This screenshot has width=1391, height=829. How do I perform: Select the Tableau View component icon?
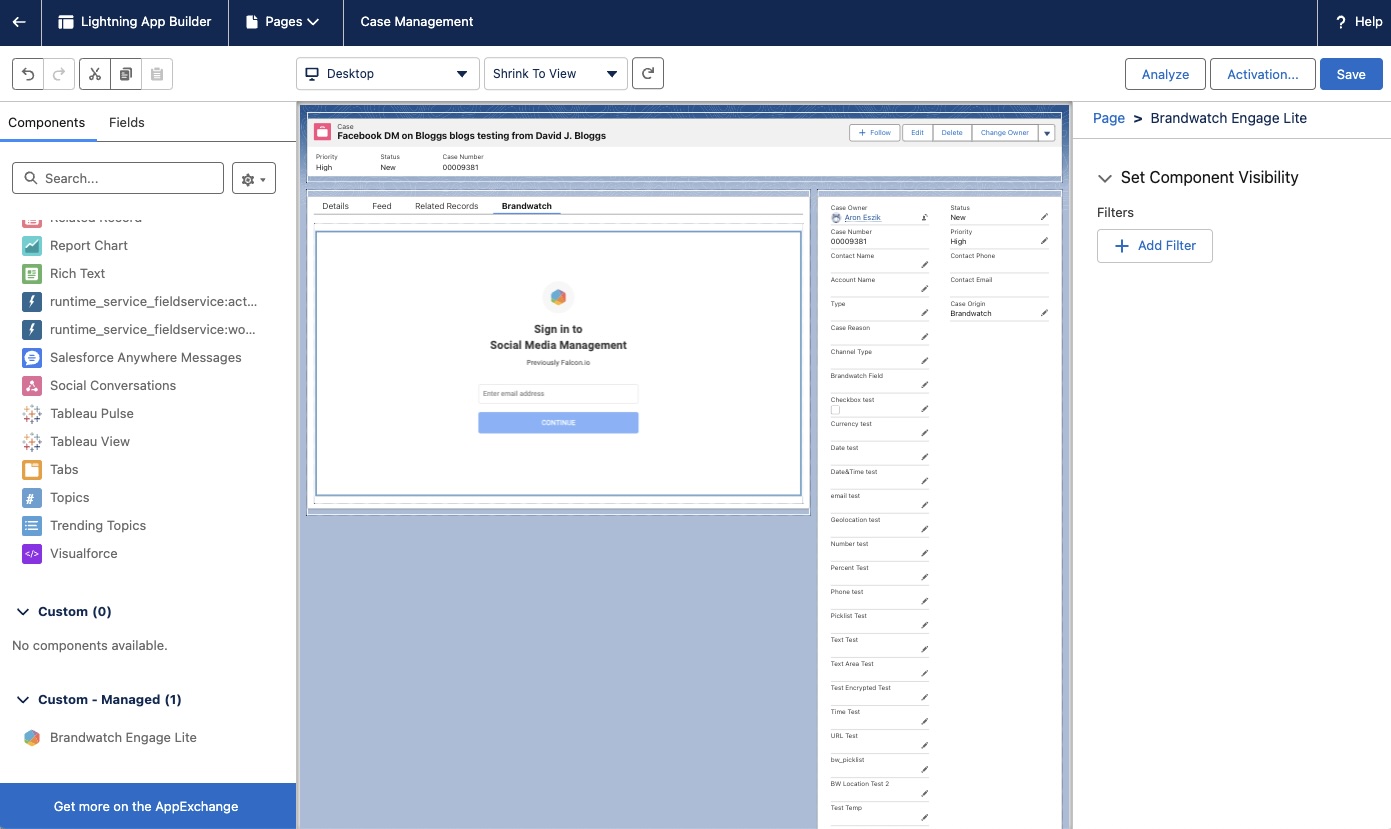point(32,441)
